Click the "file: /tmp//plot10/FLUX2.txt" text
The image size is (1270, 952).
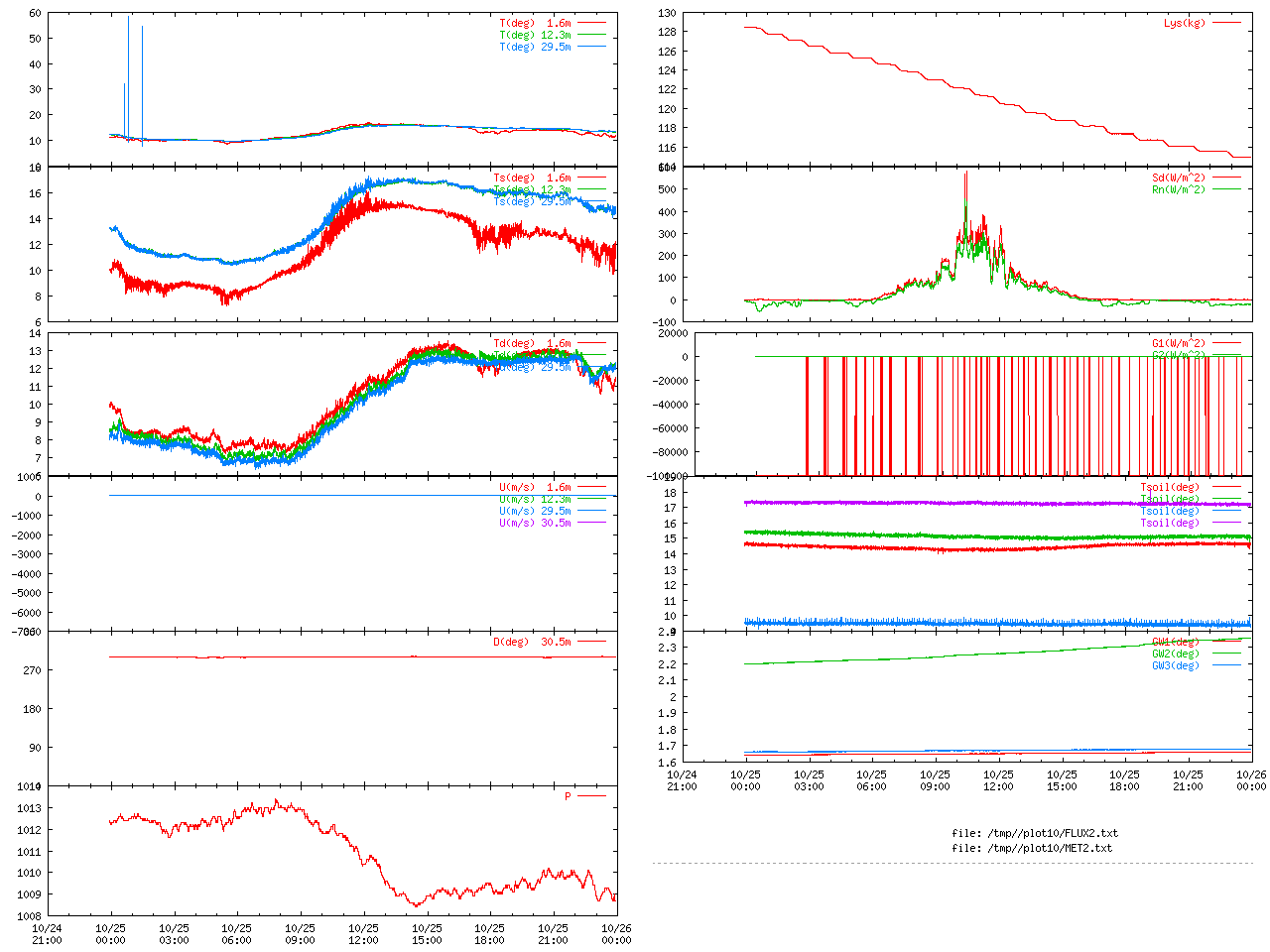(x=1035, y=833)
